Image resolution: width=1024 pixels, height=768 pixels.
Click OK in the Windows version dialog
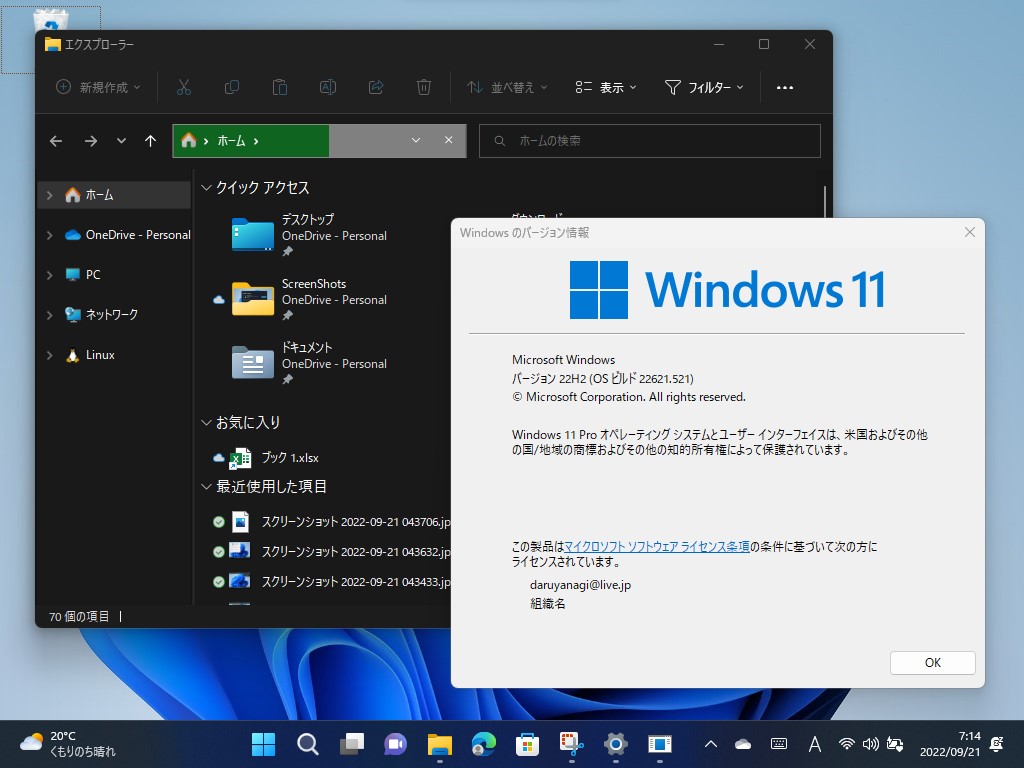(x=932, y=662)
